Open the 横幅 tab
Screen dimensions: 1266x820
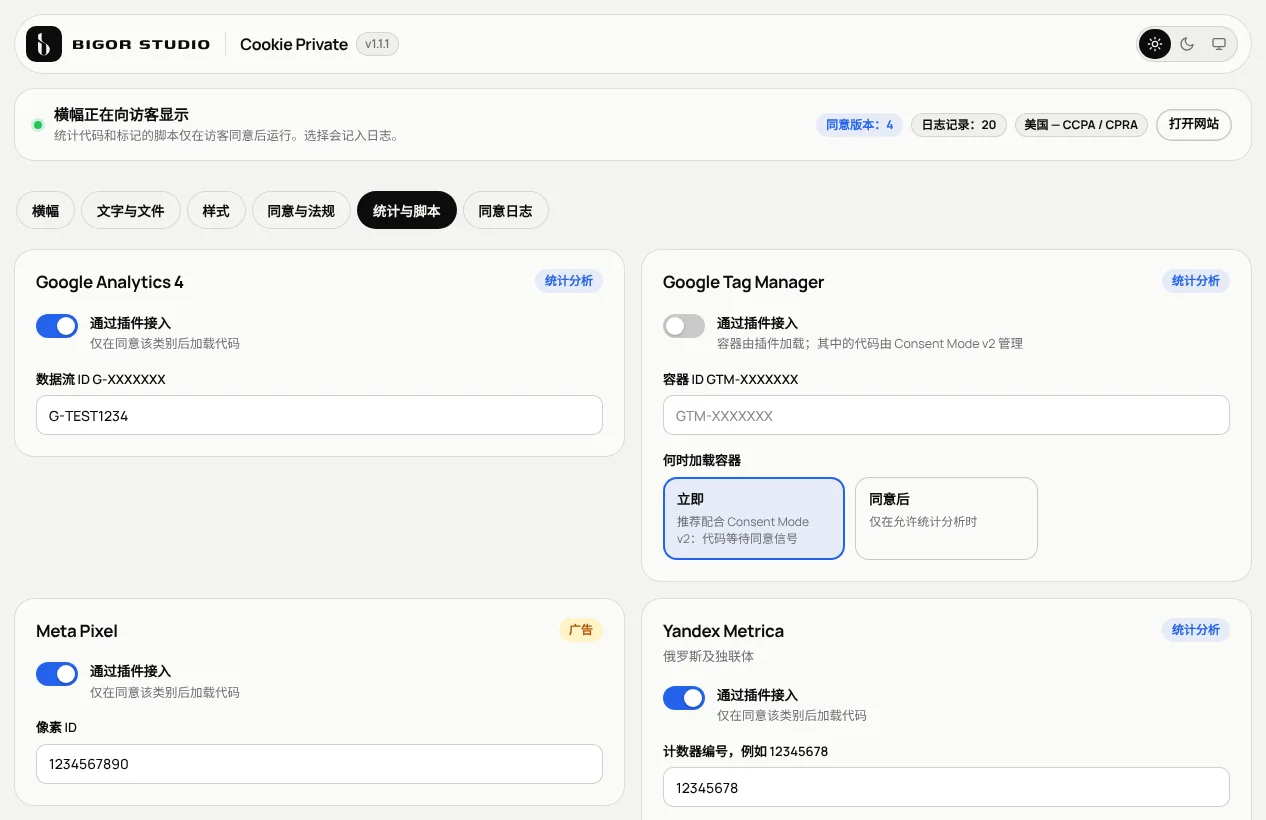46,211
